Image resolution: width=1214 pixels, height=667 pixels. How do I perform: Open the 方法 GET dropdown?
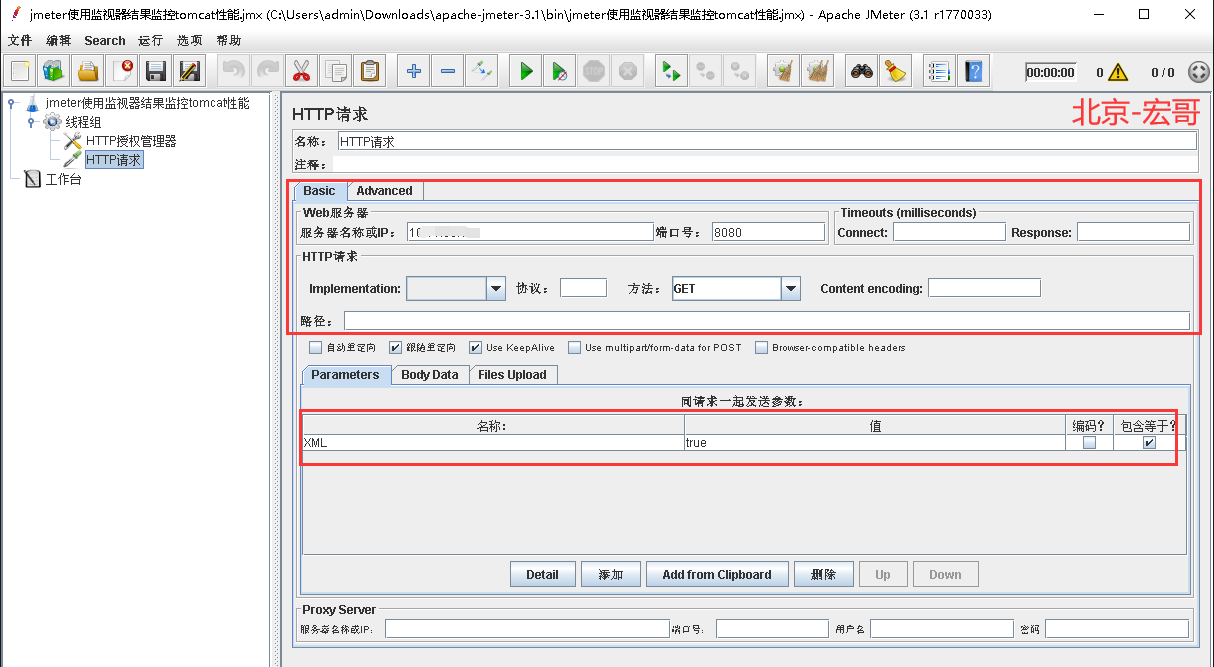(x=791, y=288)
